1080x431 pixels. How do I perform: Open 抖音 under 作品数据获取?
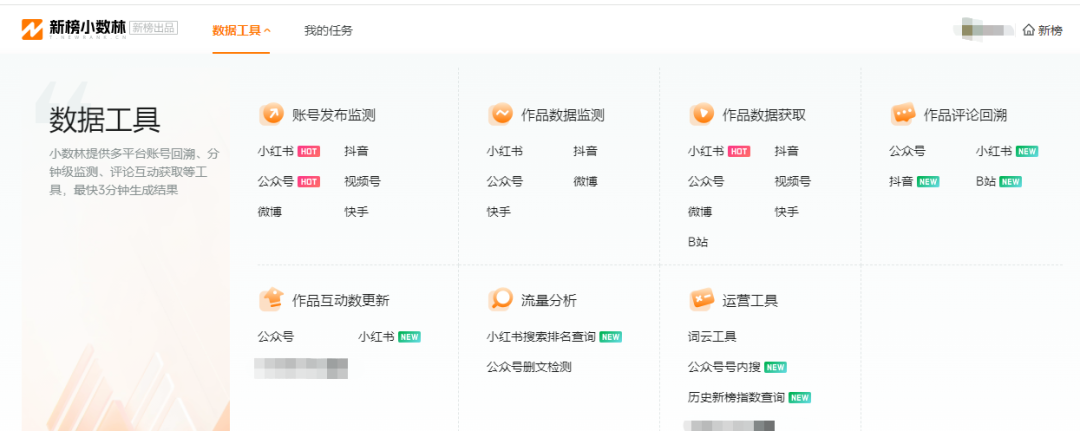786,151
